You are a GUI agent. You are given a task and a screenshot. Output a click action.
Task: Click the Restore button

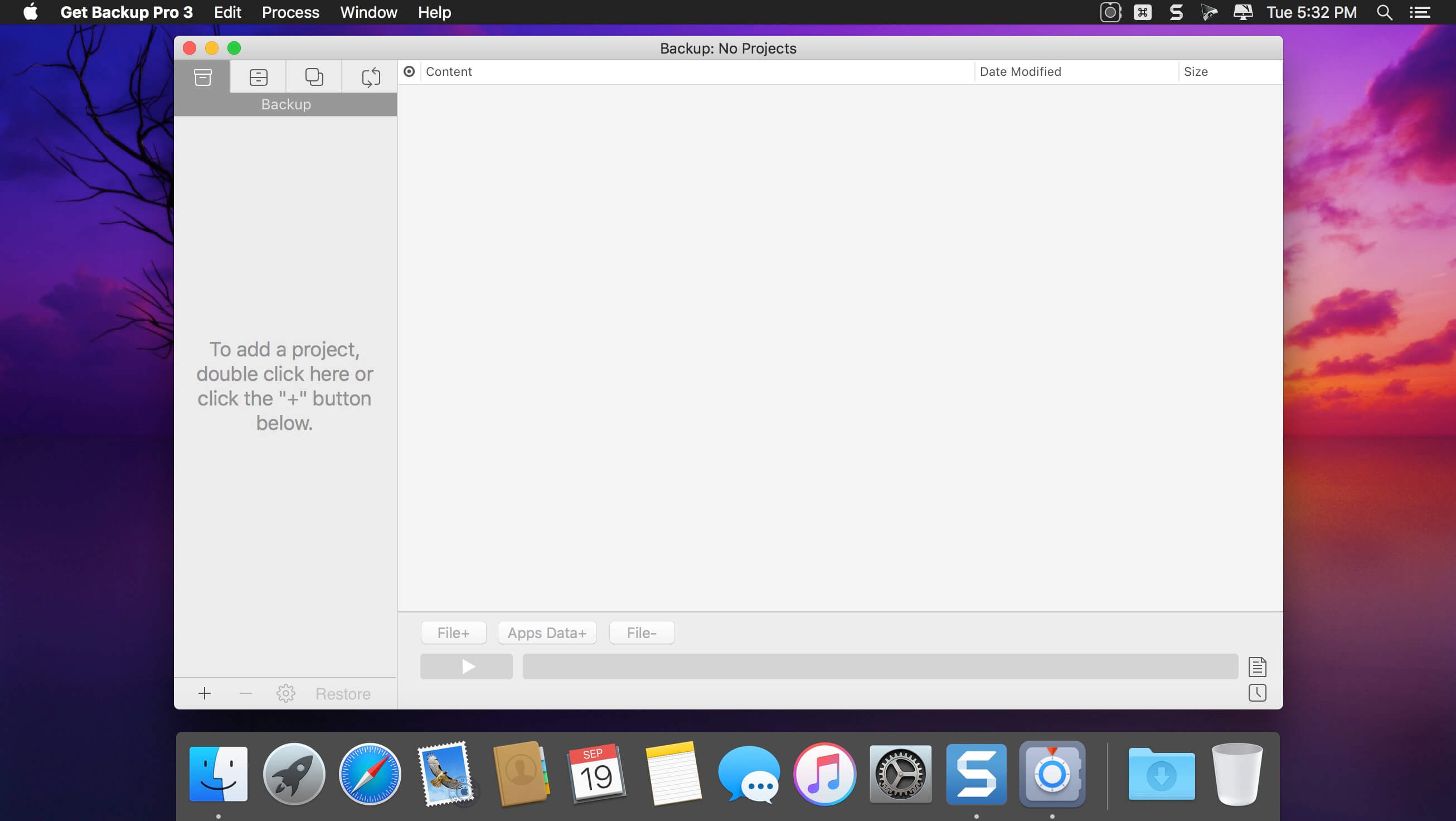click(x=342, y=694)
